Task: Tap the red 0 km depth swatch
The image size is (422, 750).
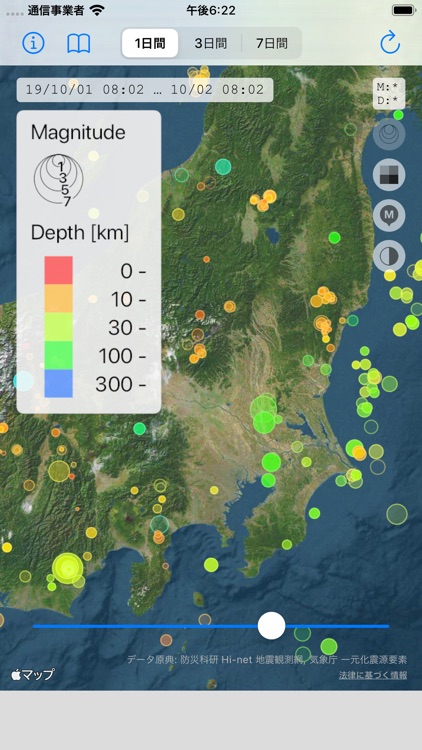Action: [58, 270]
